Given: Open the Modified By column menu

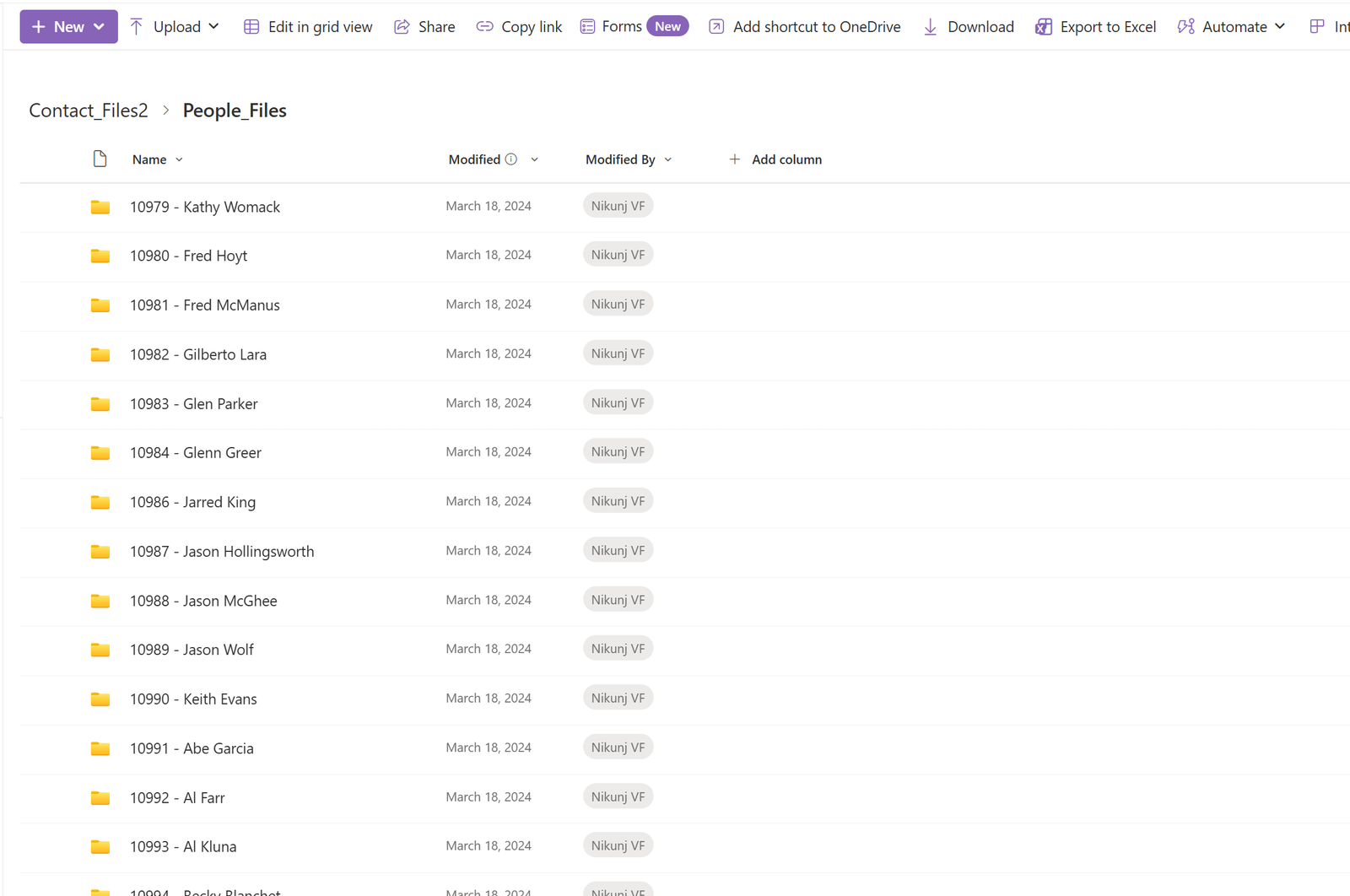Looking at the screenshot, I should 668,159.
